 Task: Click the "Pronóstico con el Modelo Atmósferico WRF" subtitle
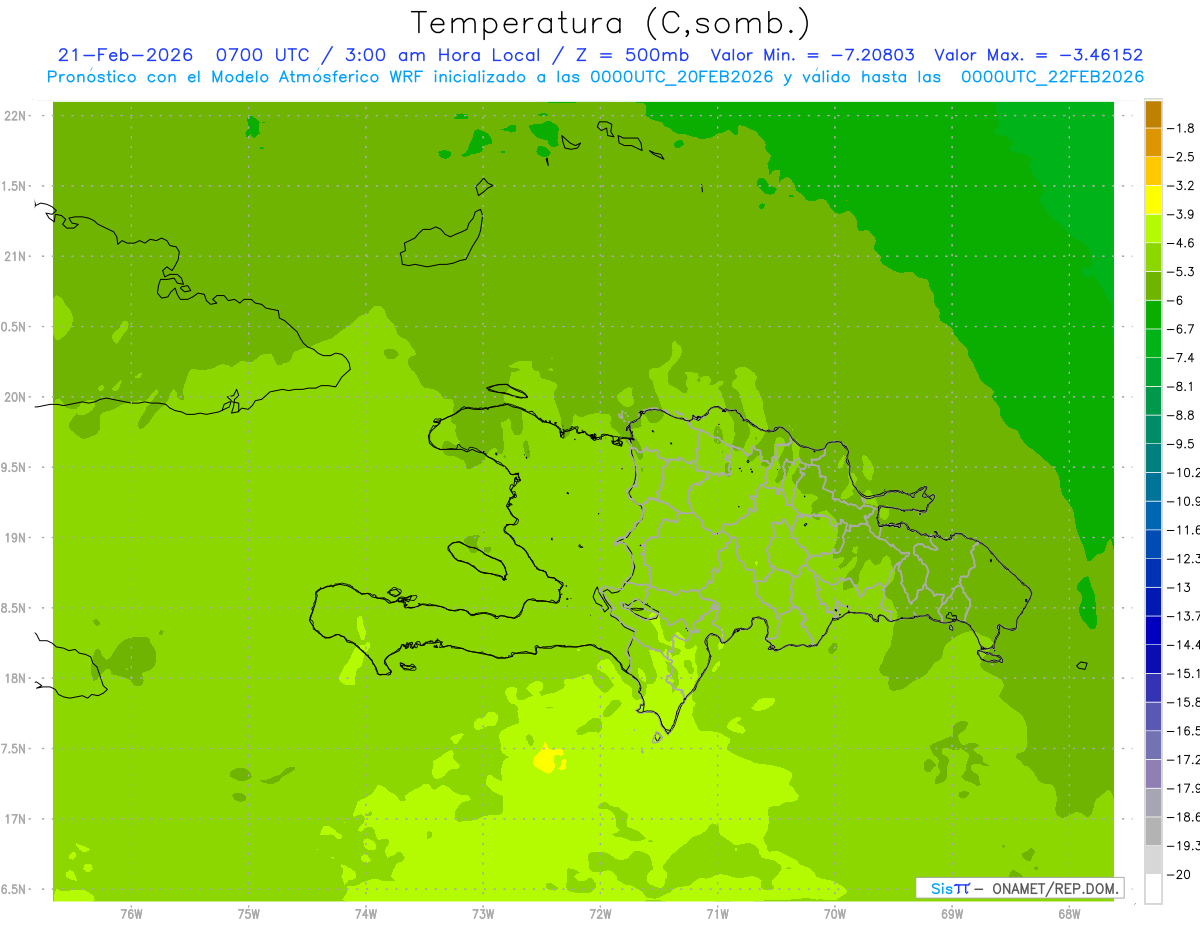click(x=237, y=76)
